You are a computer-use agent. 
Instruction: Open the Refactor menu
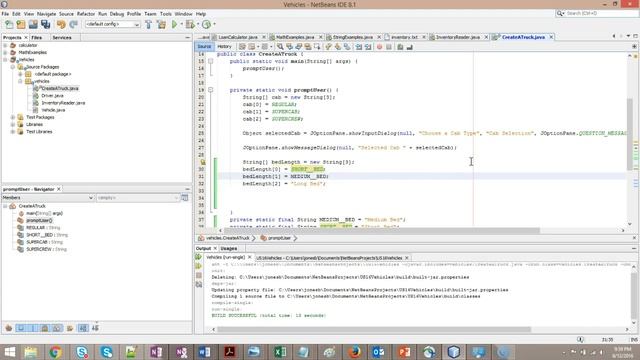click(86, 14)
